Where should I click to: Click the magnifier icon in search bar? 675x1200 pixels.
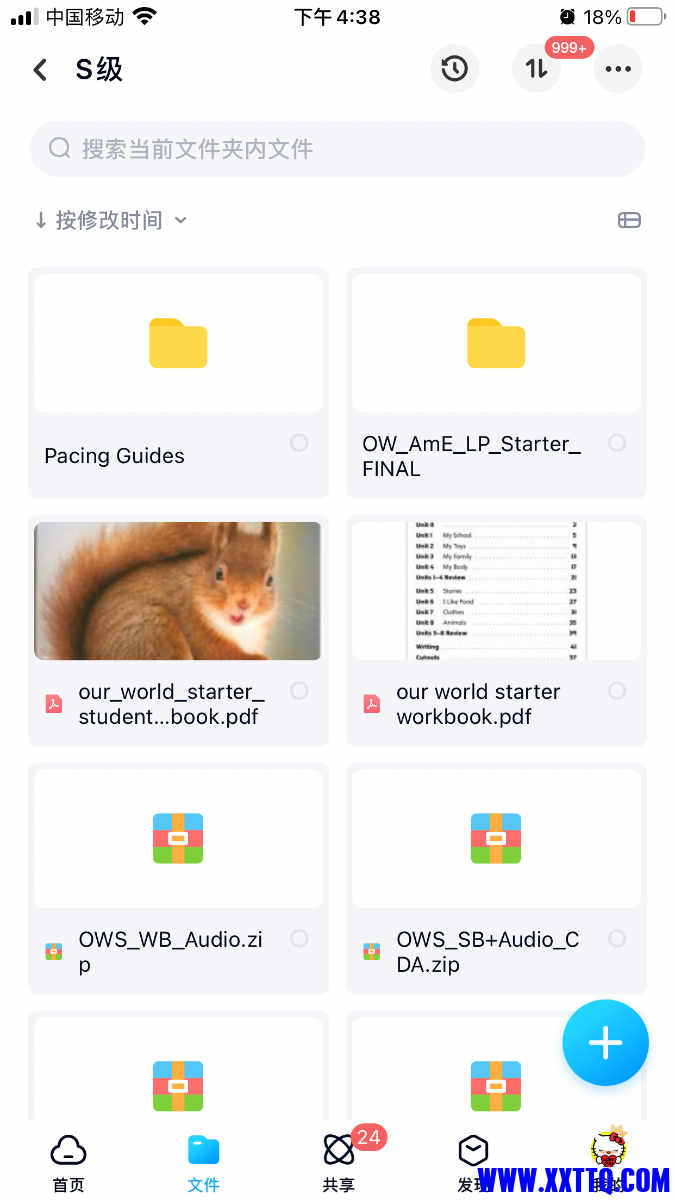click(60, 149)
